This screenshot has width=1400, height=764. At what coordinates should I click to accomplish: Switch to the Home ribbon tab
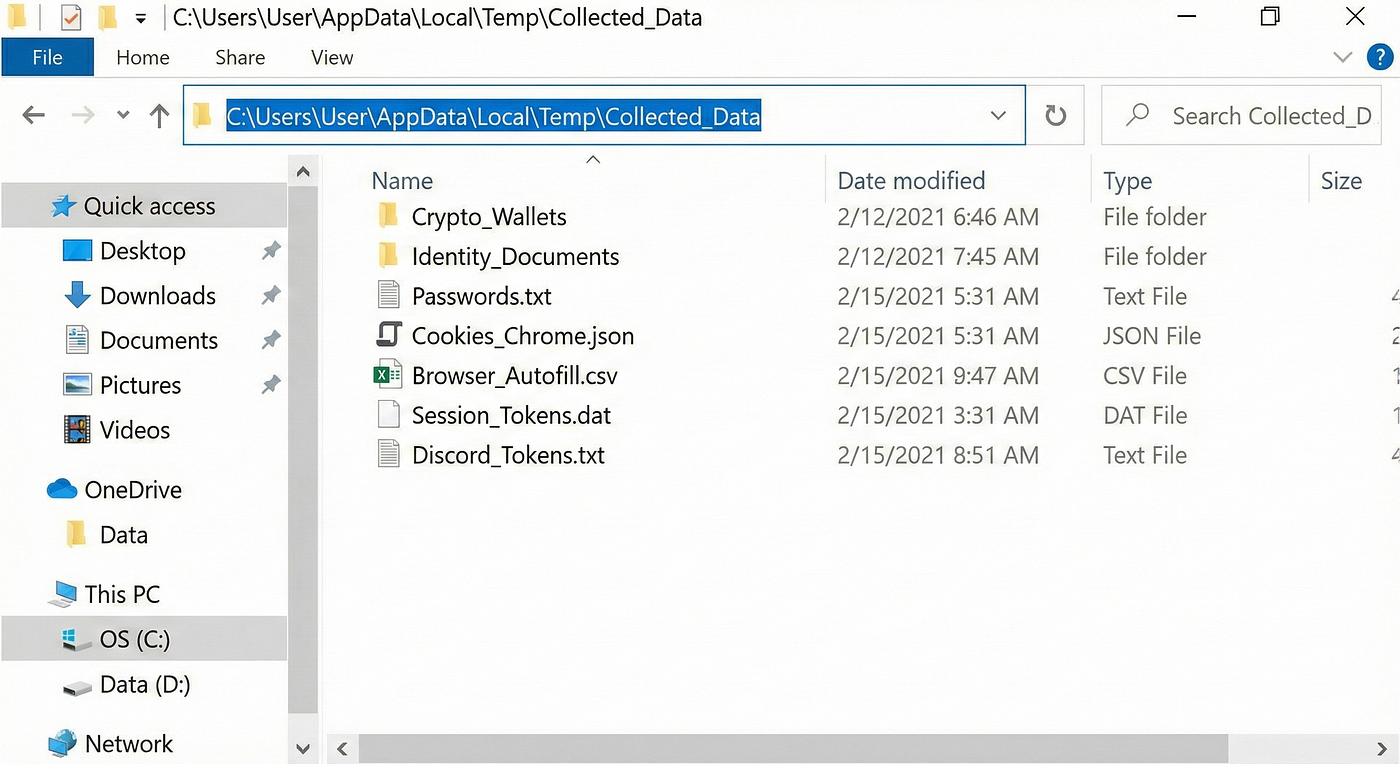click(143, 58)
